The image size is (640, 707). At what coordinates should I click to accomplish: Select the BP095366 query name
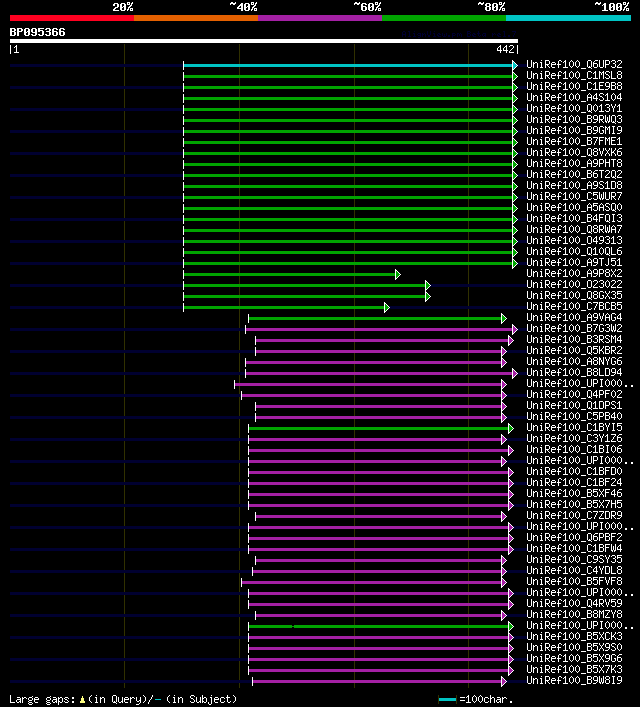coord(37,32)
